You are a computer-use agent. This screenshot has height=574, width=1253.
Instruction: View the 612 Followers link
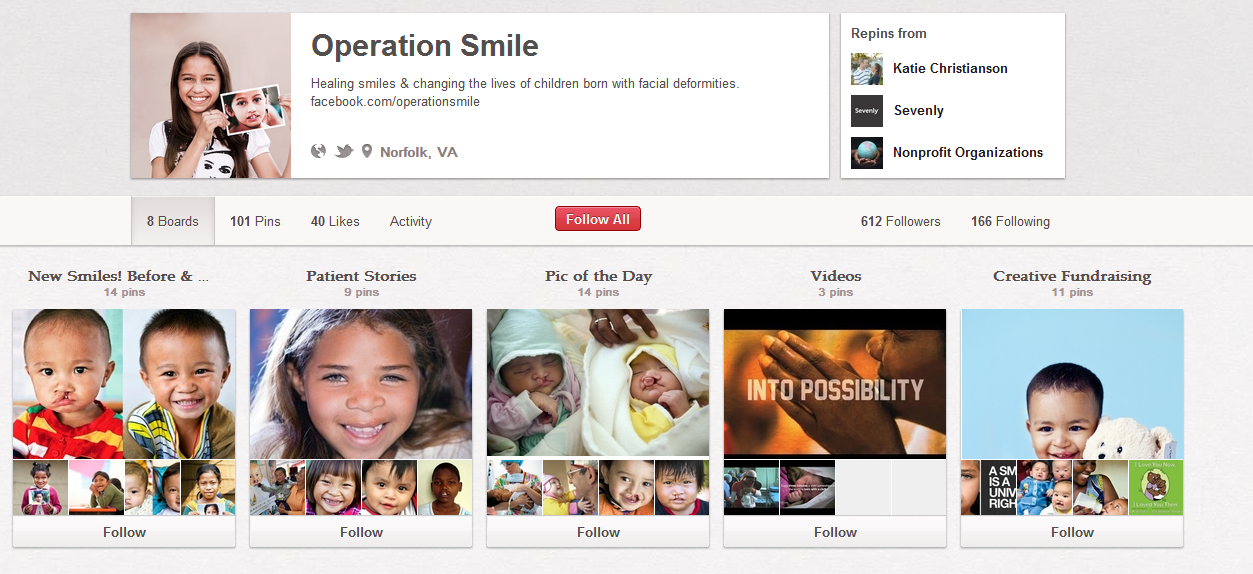901,221
